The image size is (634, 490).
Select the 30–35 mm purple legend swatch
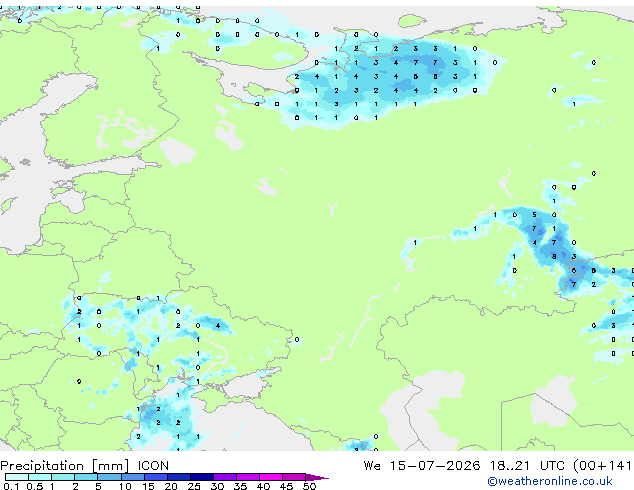[224, 477]
